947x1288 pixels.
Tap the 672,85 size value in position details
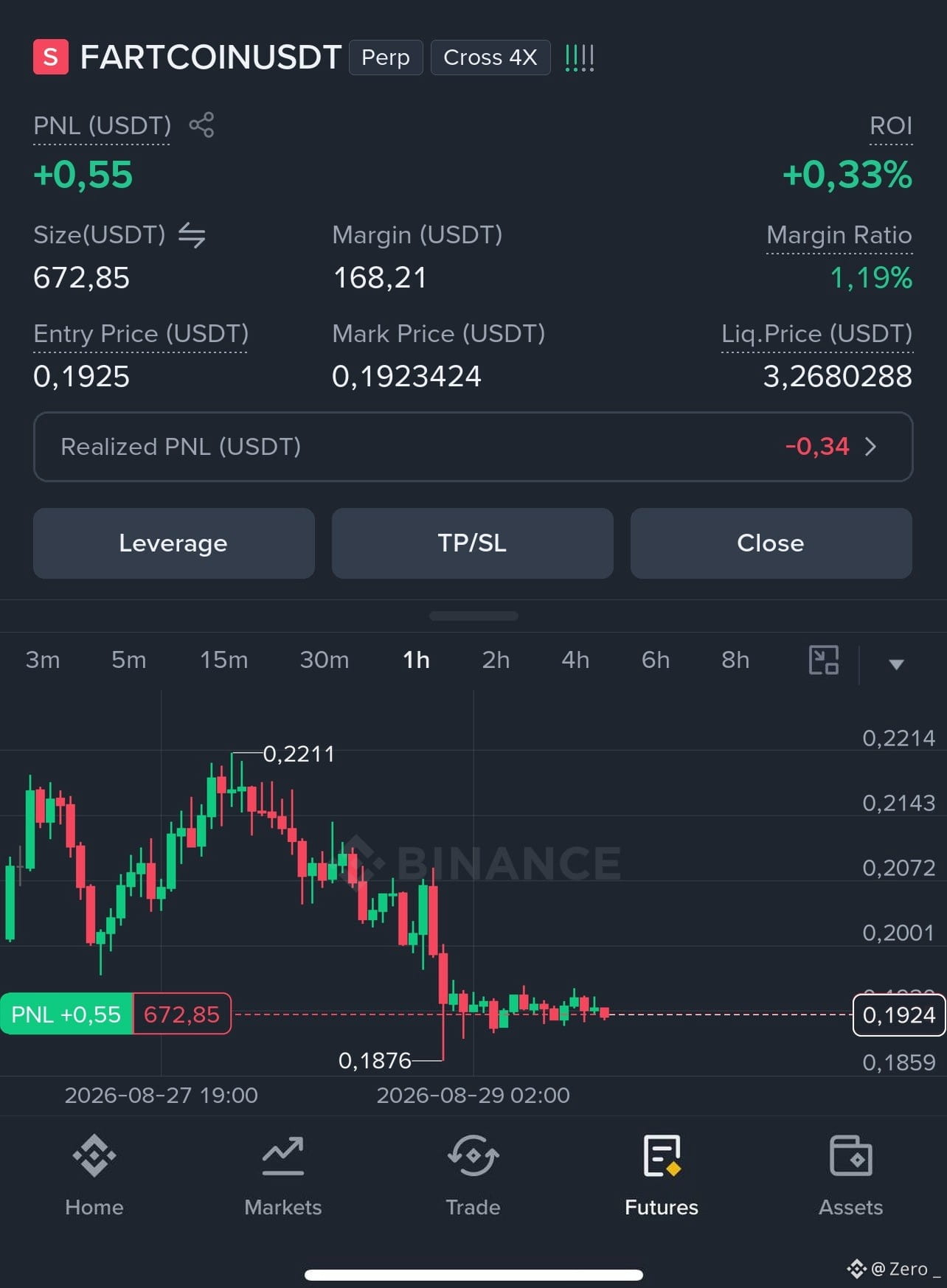point(81,278)
